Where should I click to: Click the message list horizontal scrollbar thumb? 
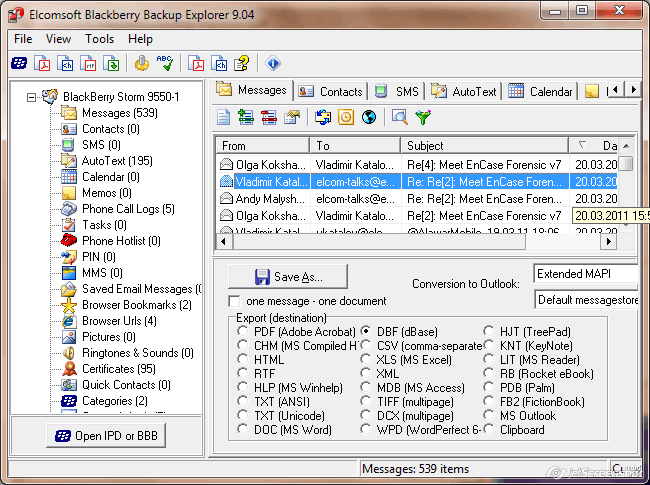pyautogui.click(x=379, y=241)
